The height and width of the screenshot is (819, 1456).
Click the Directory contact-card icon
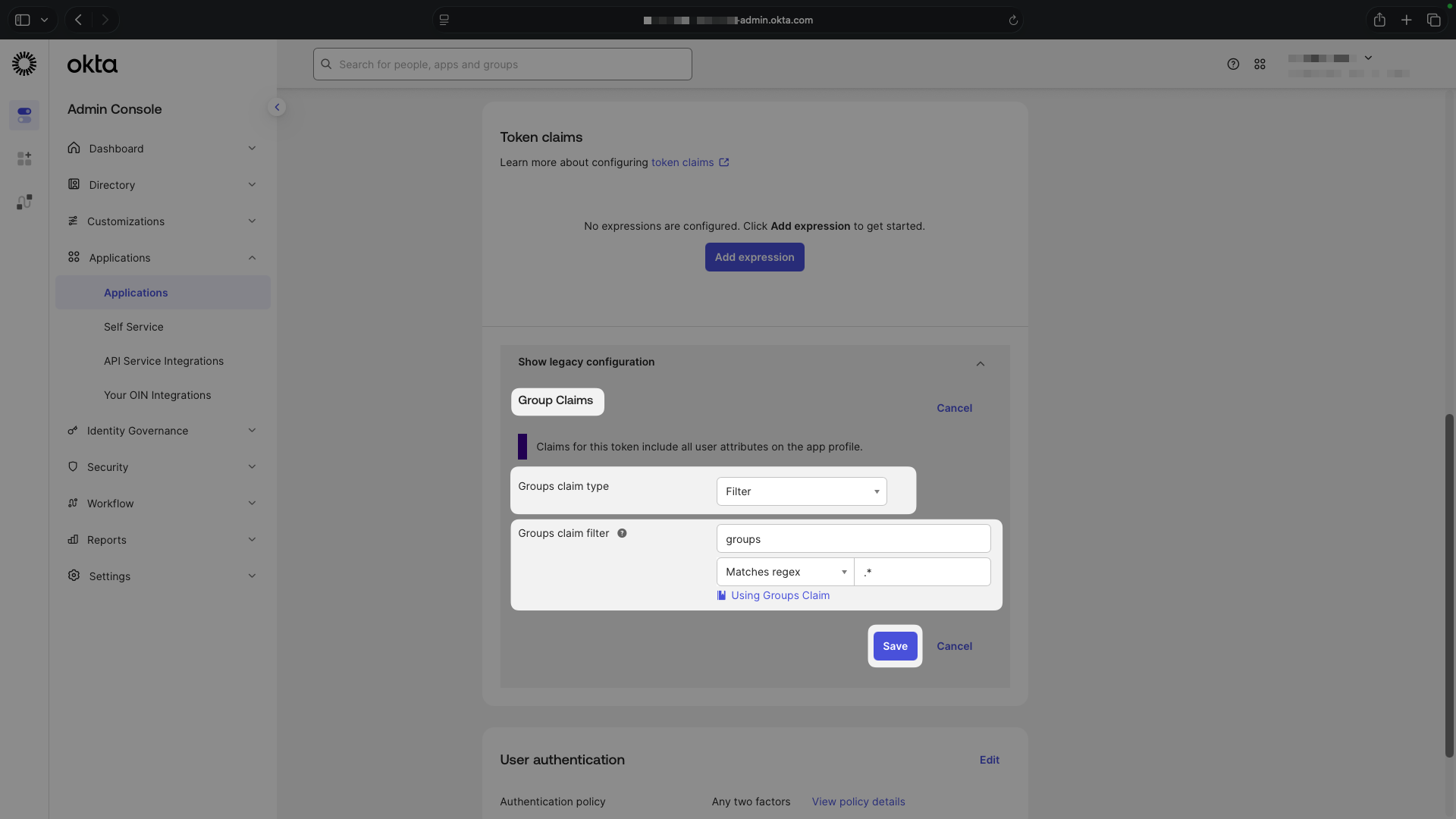tap(73, 184)
